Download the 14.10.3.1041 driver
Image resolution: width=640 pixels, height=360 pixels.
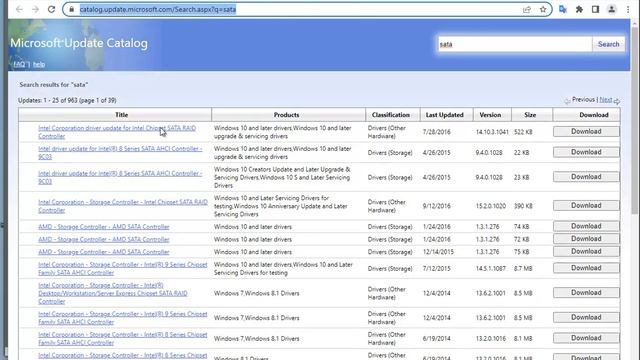pos(586,131)
